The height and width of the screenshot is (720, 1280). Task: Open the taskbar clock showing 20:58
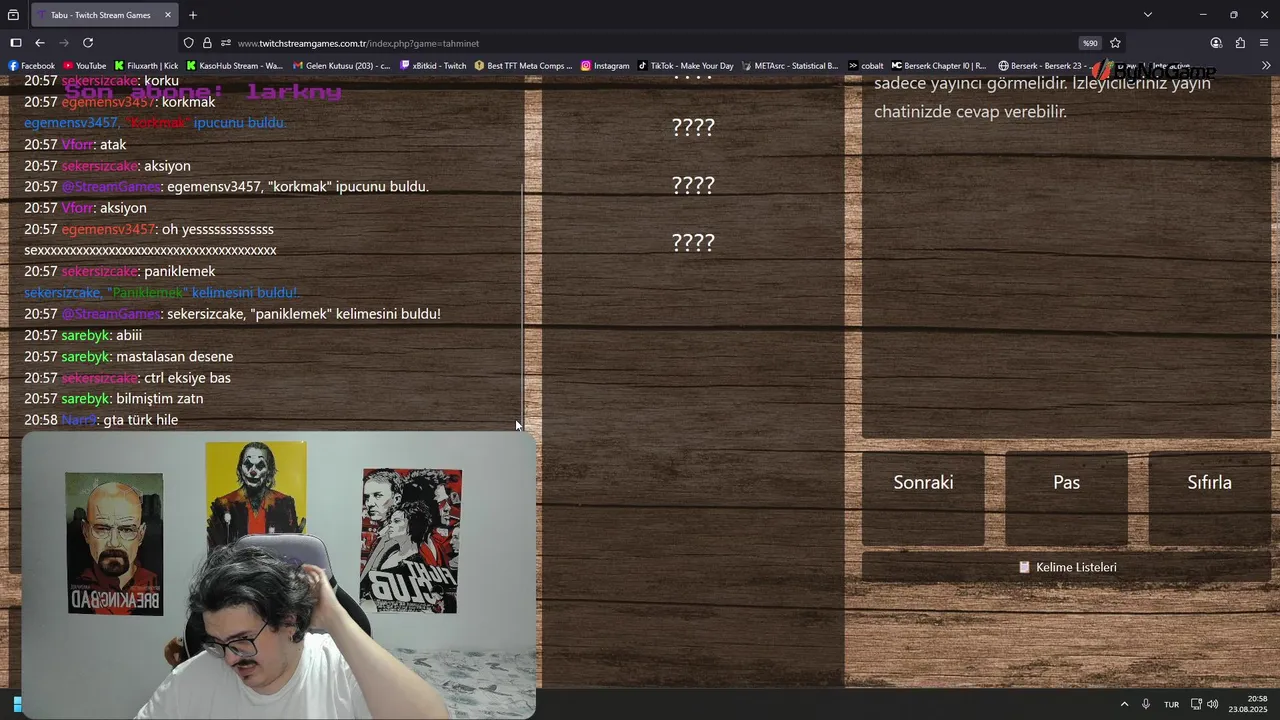tap(1250, 704)
